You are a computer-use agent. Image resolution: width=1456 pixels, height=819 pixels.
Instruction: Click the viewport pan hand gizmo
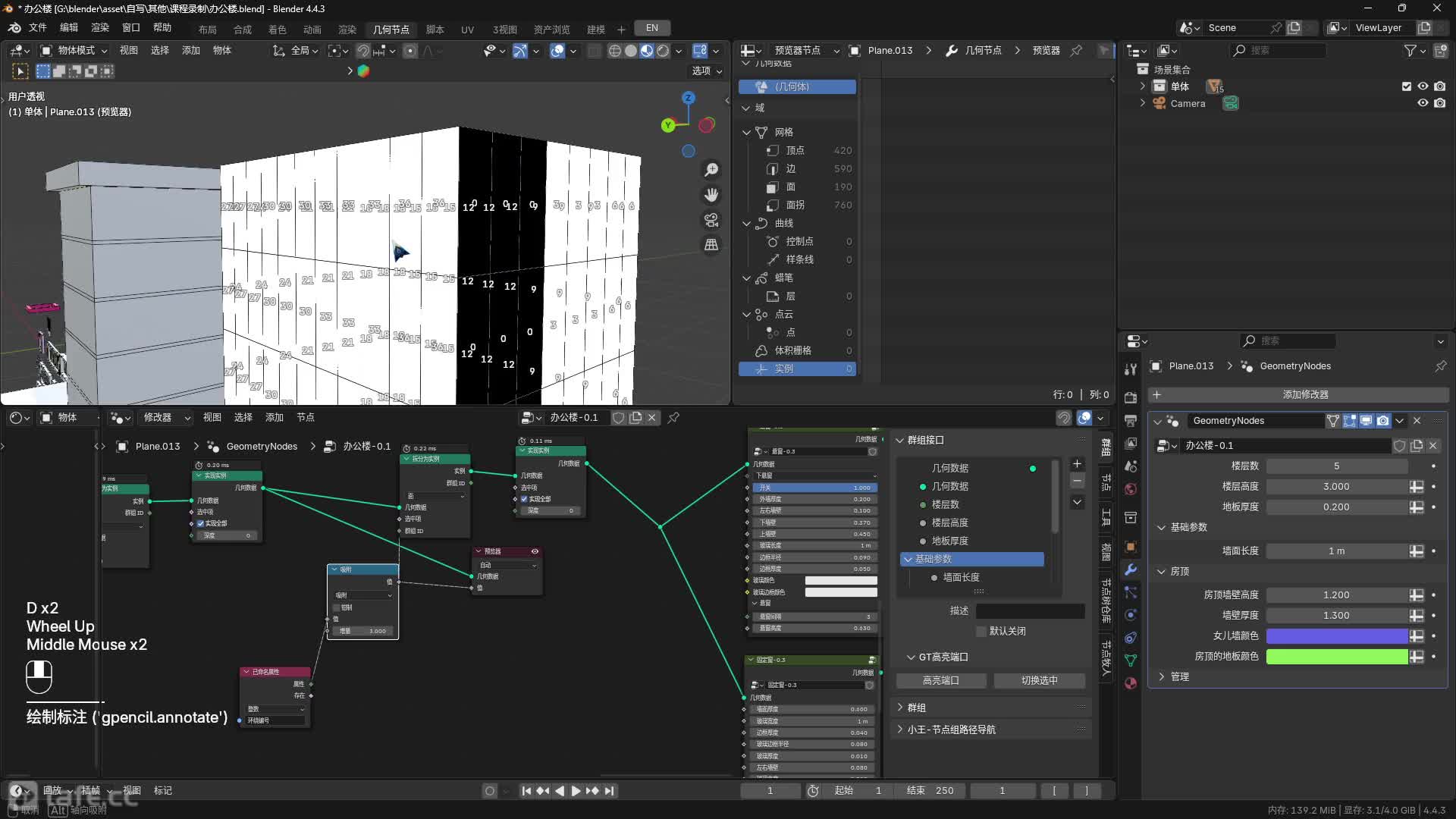pos(711,195)
